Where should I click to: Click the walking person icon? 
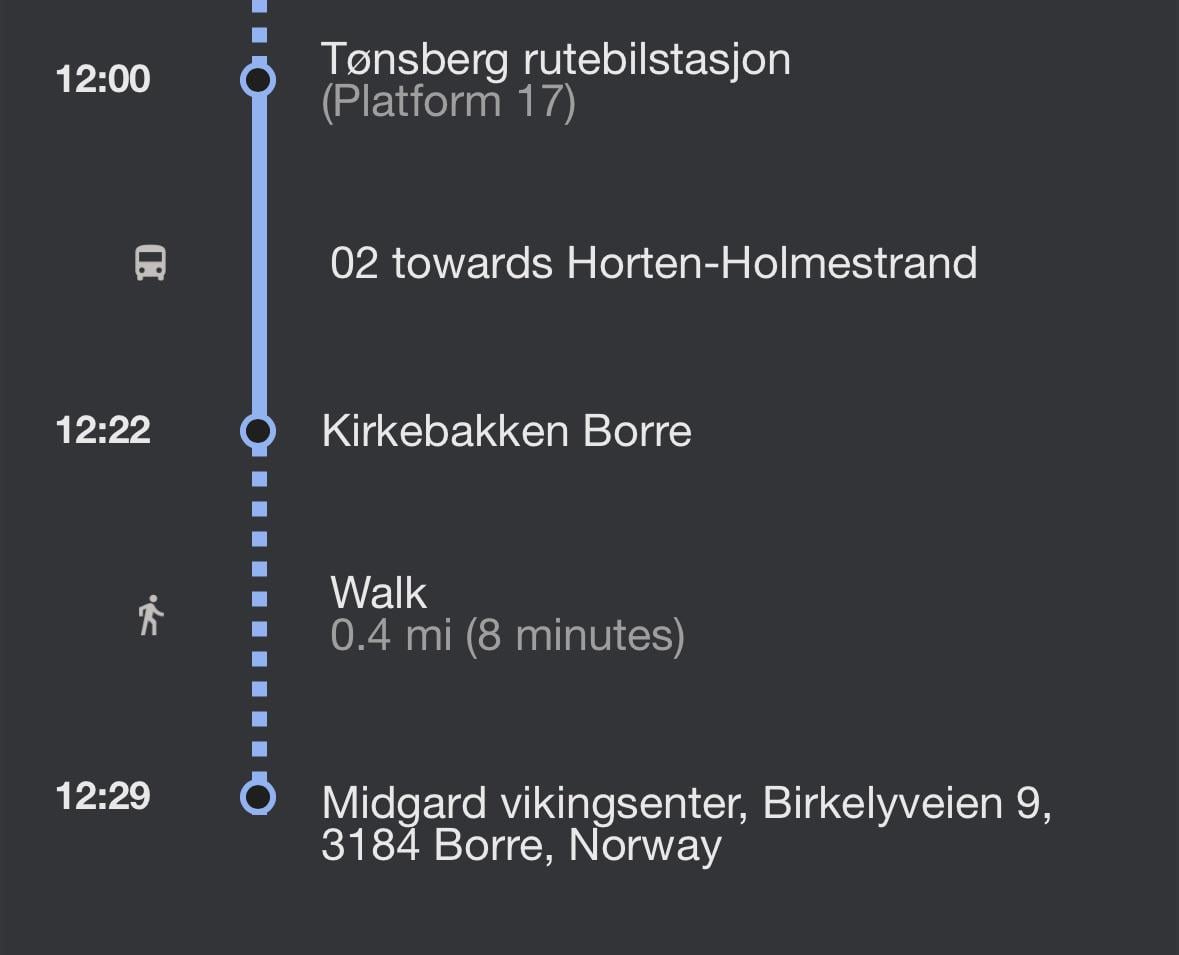(x=151, y=615)
